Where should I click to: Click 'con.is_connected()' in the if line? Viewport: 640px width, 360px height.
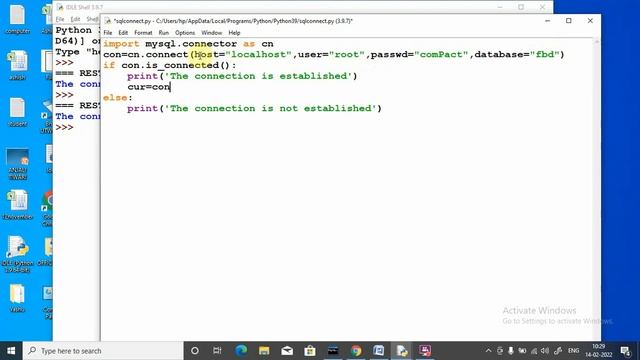pyautogui.click(x=176, y=65)
